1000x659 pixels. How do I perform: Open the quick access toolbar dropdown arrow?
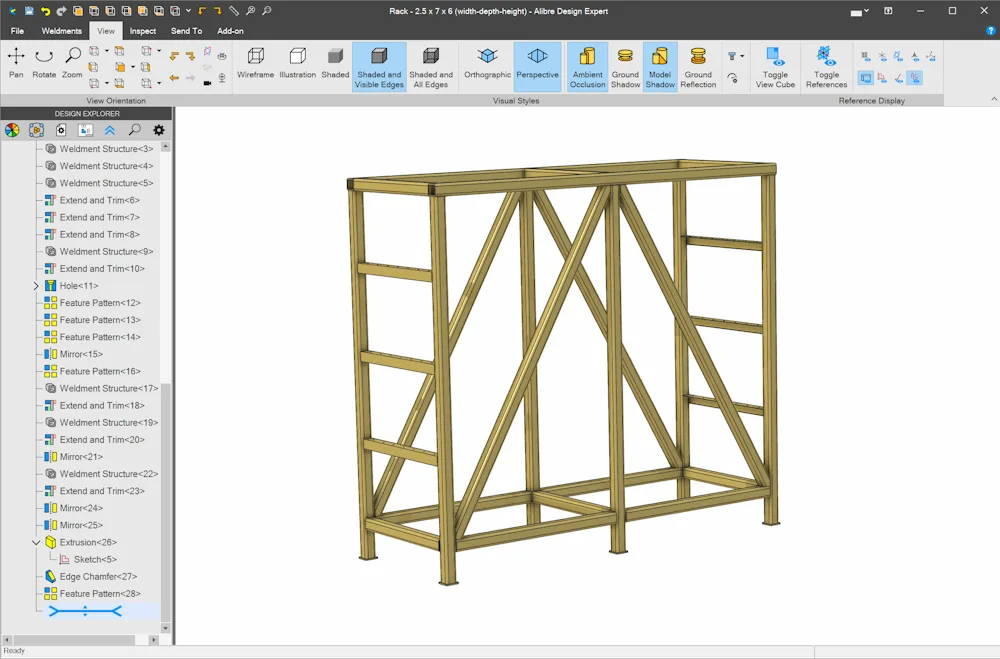(x=189, y=11)
